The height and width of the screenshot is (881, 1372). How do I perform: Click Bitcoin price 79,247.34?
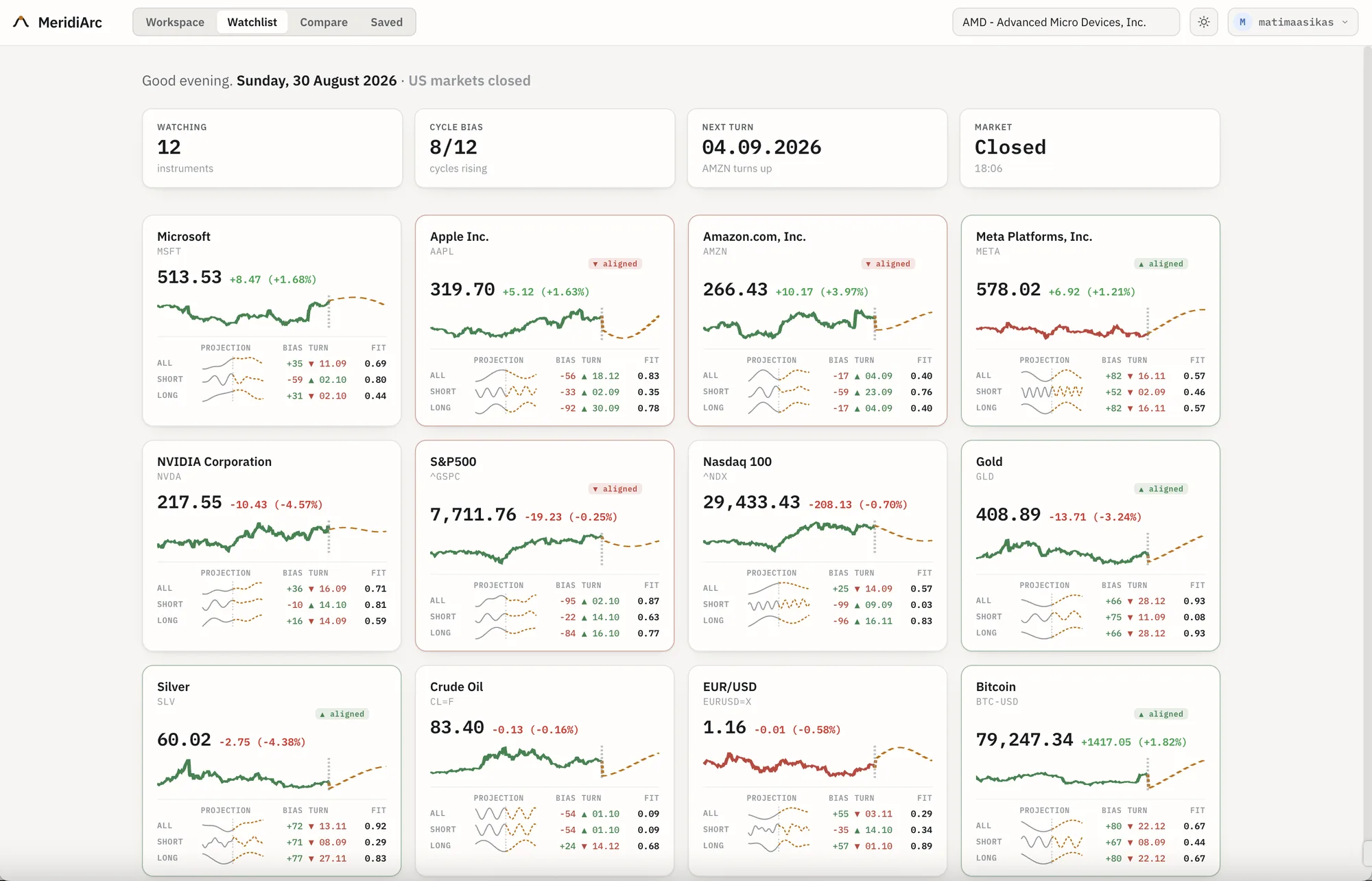click(1025, 740)
